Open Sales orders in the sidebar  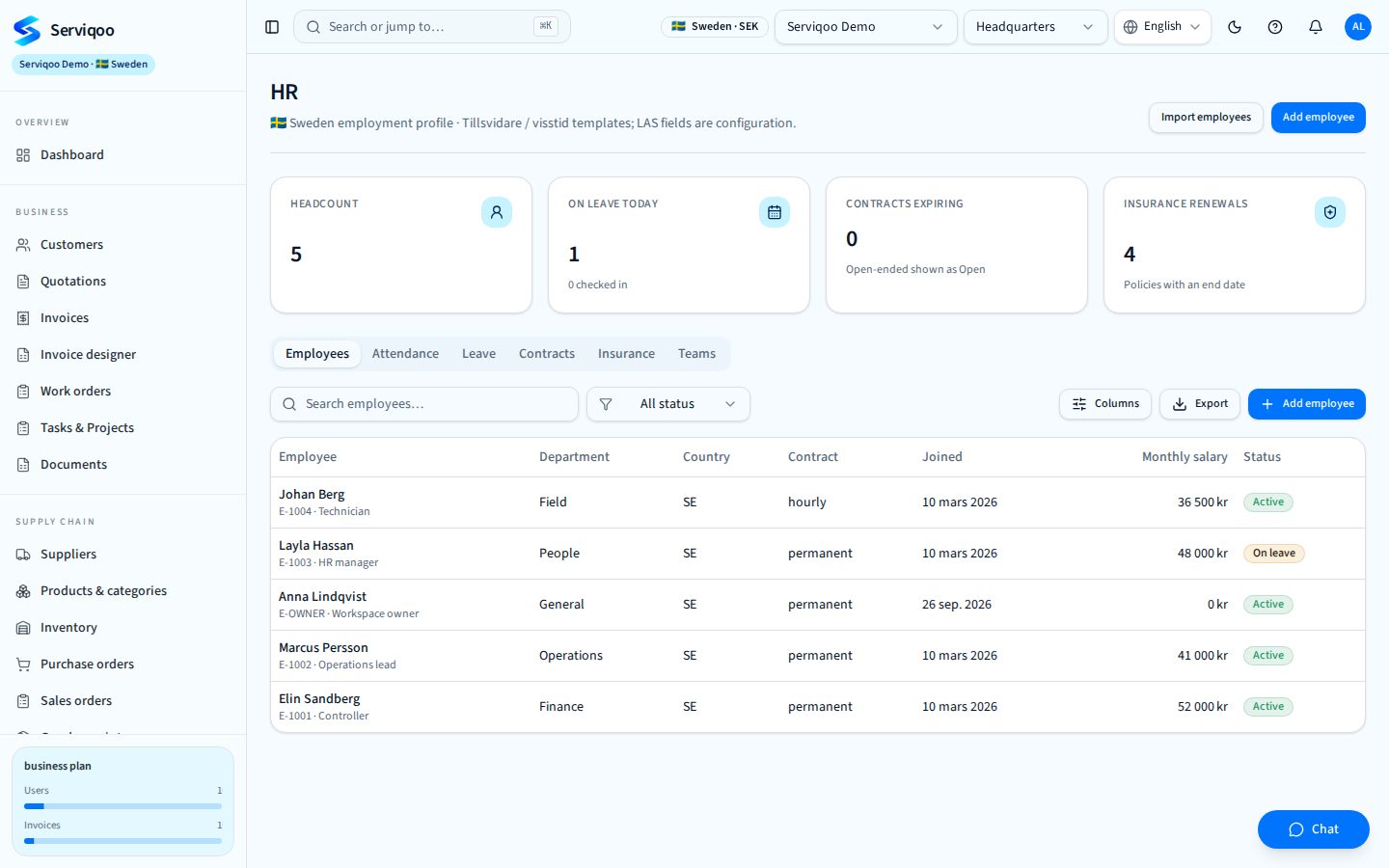point(123,701)
